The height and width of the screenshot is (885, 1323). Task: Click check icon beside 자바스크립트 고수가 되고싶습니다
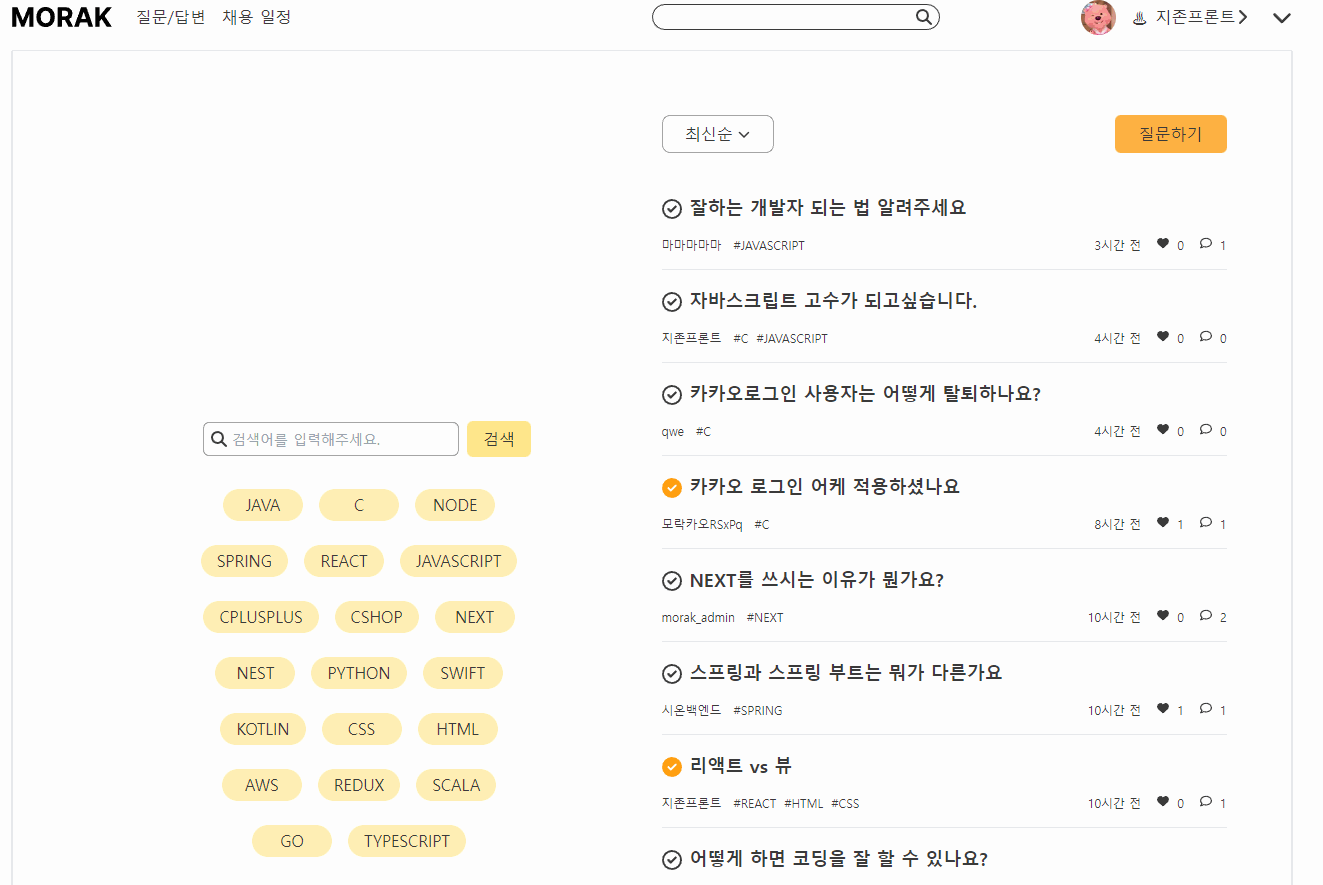672,302
